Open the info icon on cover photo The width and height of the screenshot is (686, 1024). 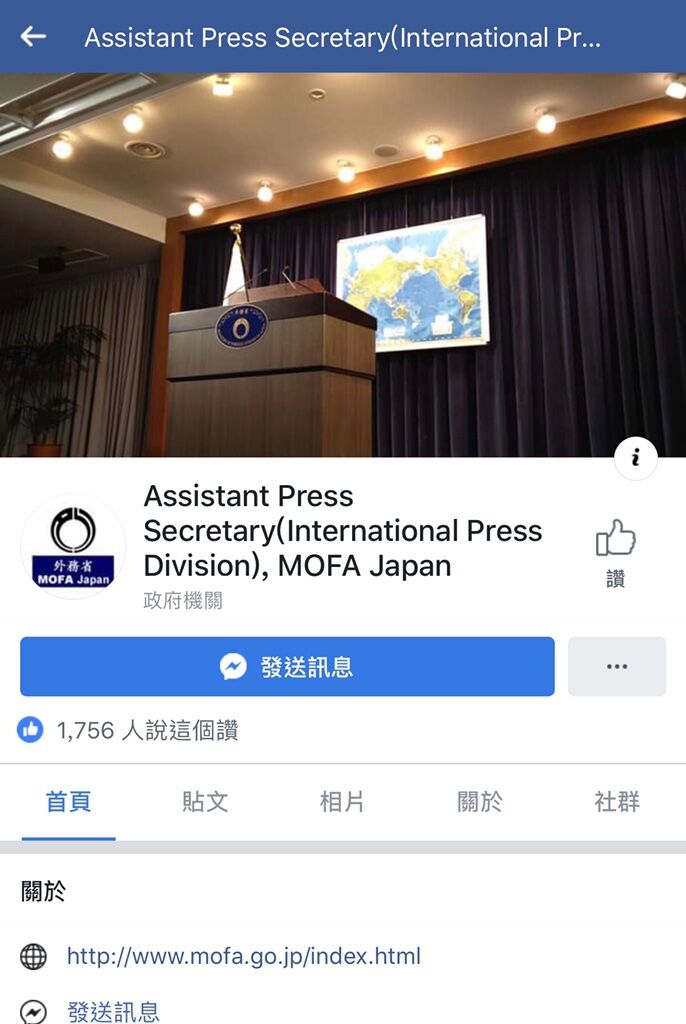pyautogui.click(x=636, y=458)
